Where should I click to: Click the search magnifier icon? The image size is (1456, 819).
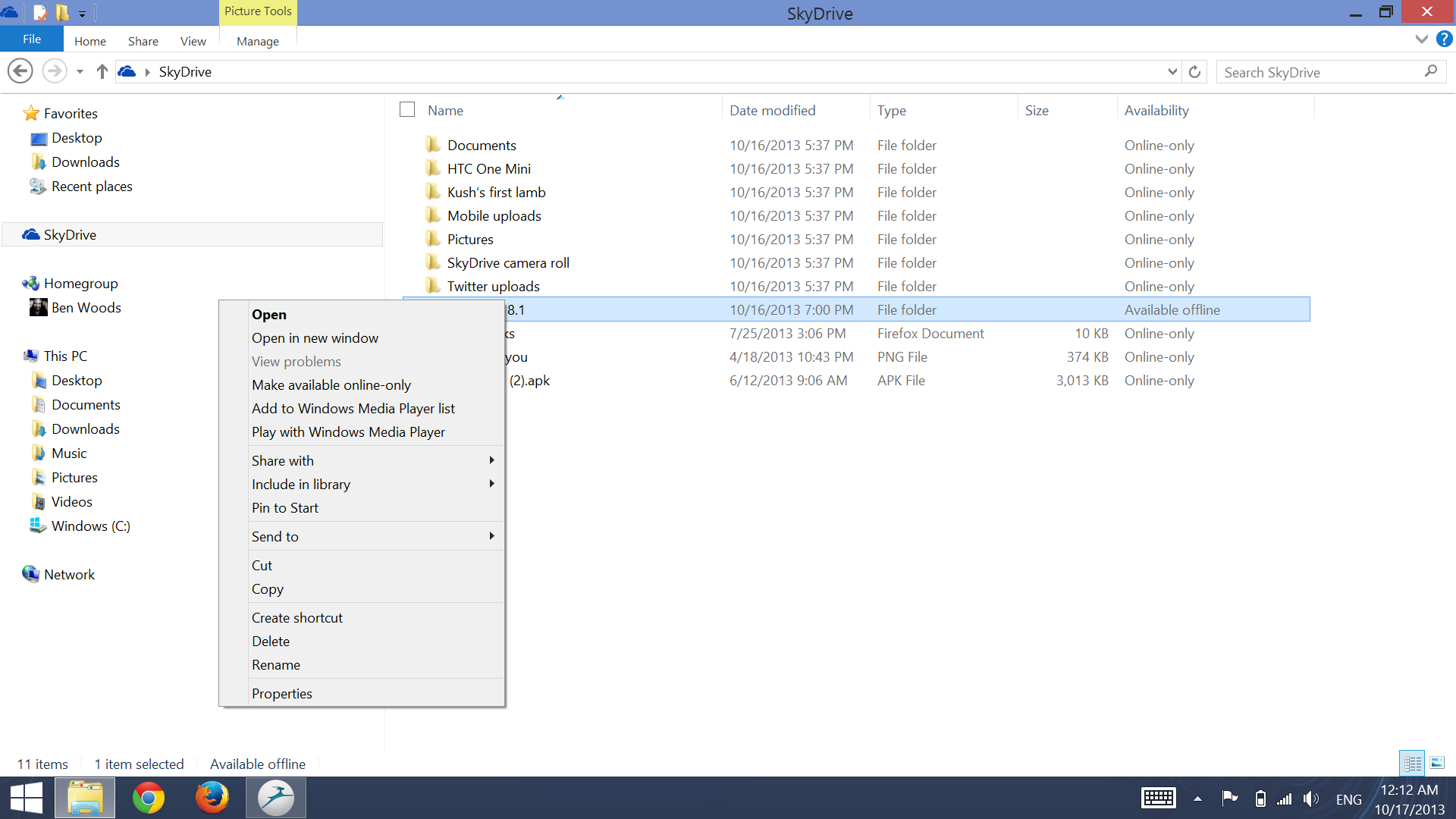click(x=1430, y=71)
